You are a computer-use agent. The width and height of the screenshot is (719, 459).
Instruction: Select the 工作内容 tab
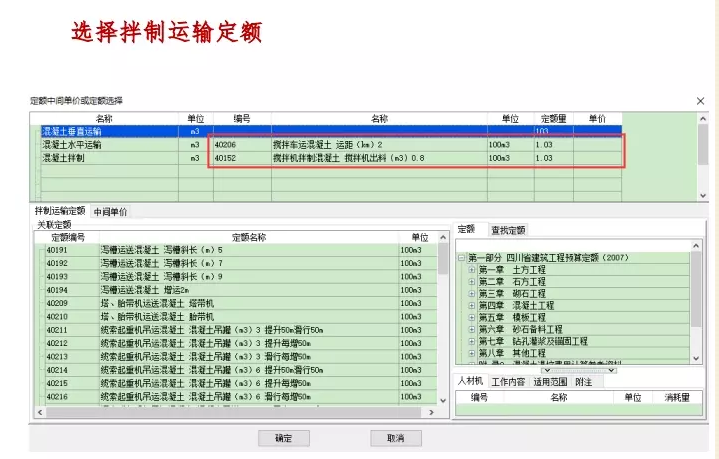pyautogui.click(x=509, y=381)
